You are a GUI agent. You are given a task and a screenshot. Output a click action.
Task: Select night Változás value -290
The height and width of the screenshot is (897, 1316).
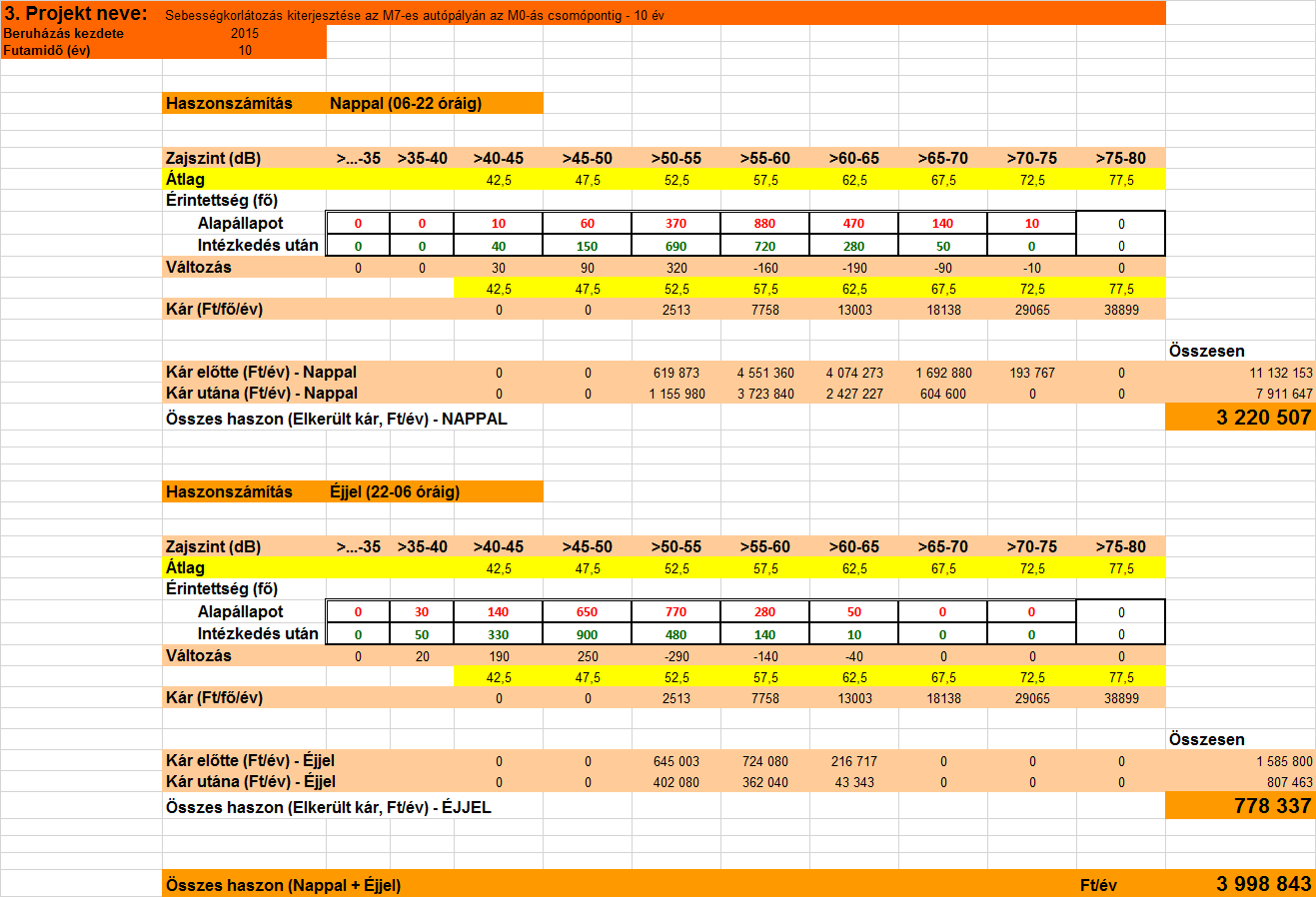click(x=676, y=656)
